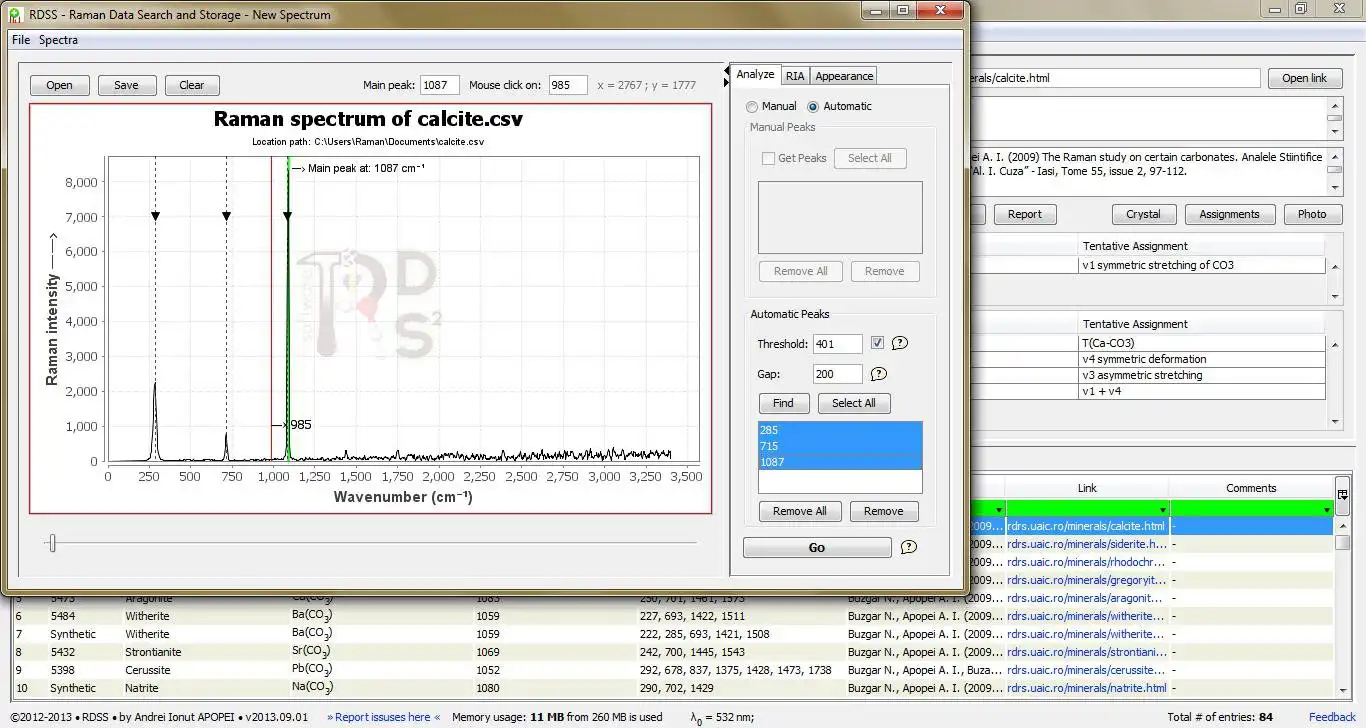Viewport: 1366px width, 728px height.
Task: Click Select All in Manual Peaks group
Action: (870, 158)
